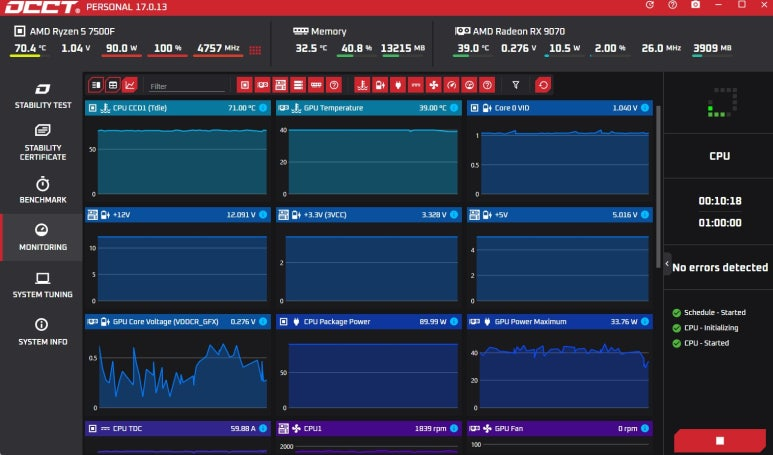Select the GPU Power Maximum graph header
773x455 pixels.
[x=560, y=321]
